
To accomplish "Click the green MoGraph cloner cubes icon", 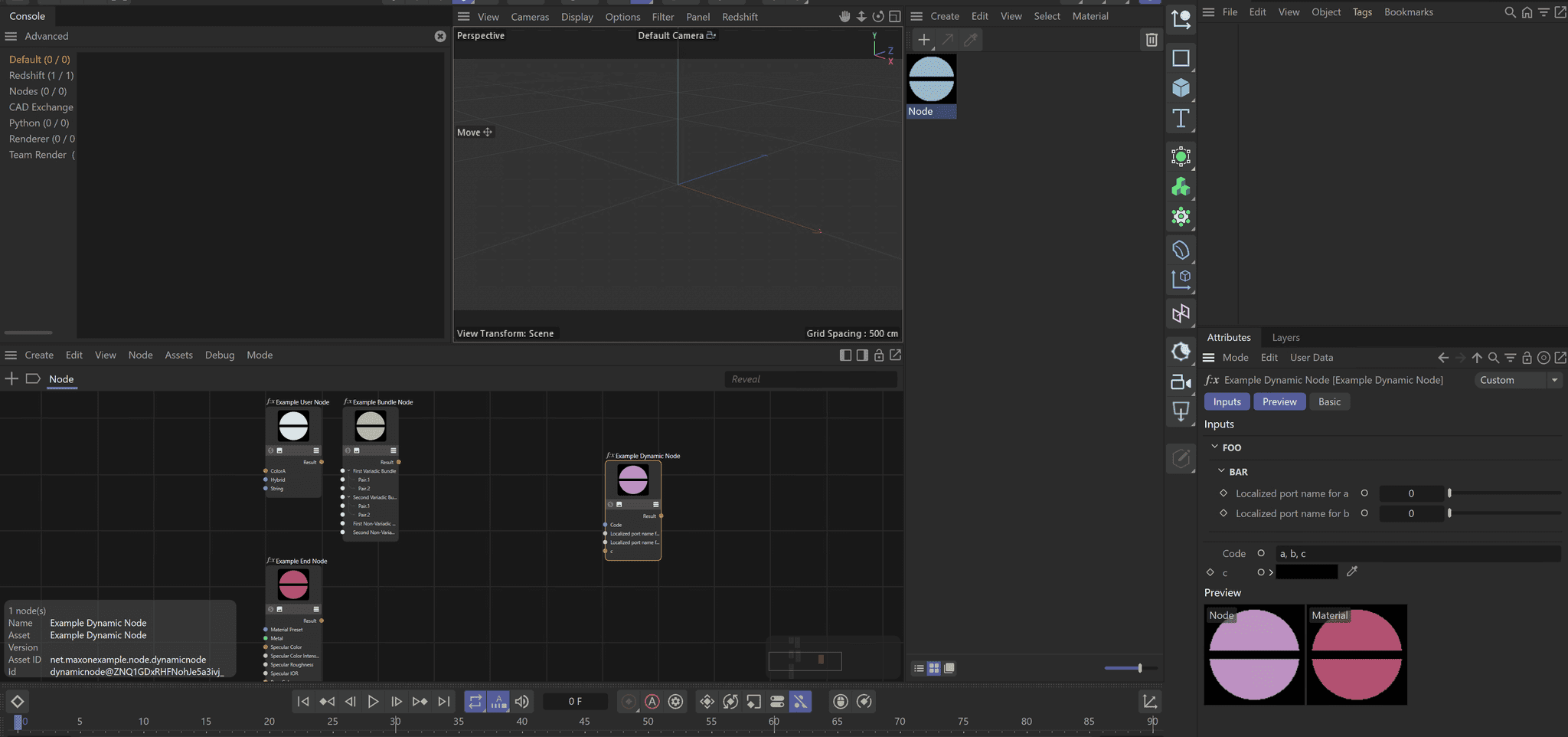I will [x=1181, y=187].
